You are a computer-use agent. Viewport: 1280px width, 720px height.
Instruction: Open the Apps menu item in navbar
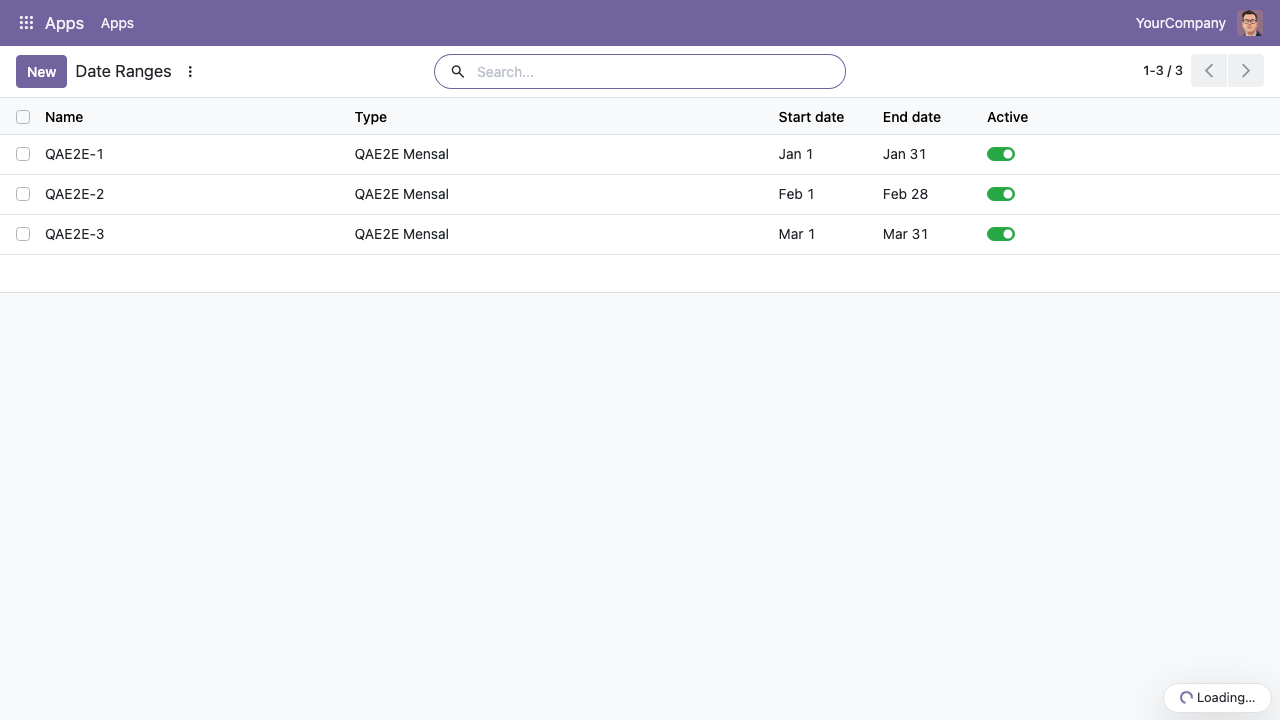pos(117,23)
